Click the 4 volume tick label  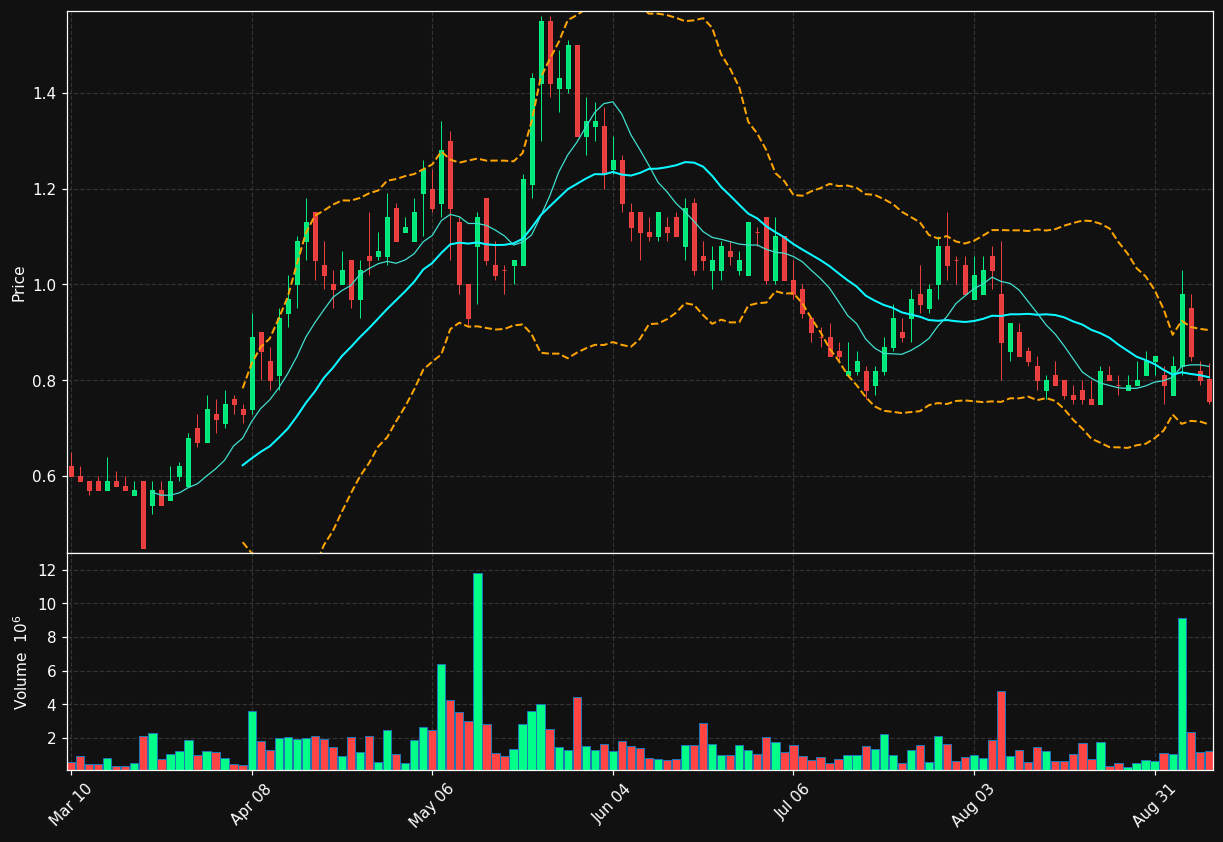[53, 705]
